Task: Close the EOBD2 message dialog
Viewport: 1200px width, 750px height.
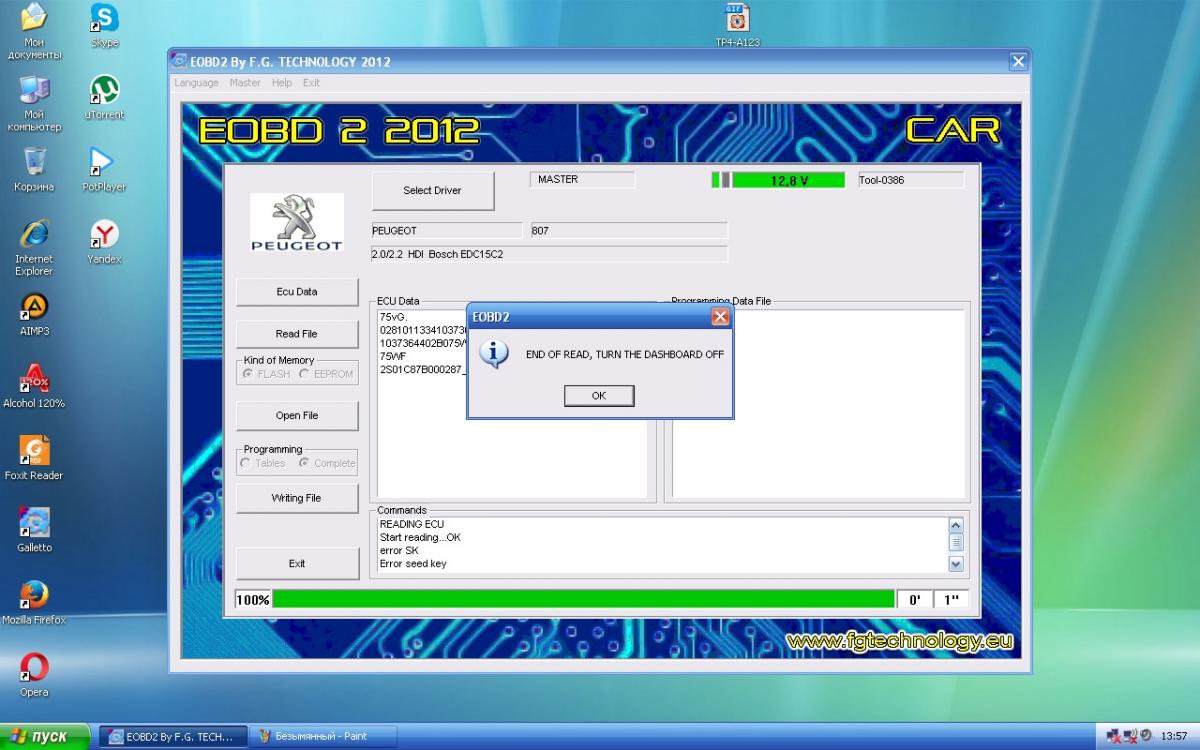Action: pos(719,317)
